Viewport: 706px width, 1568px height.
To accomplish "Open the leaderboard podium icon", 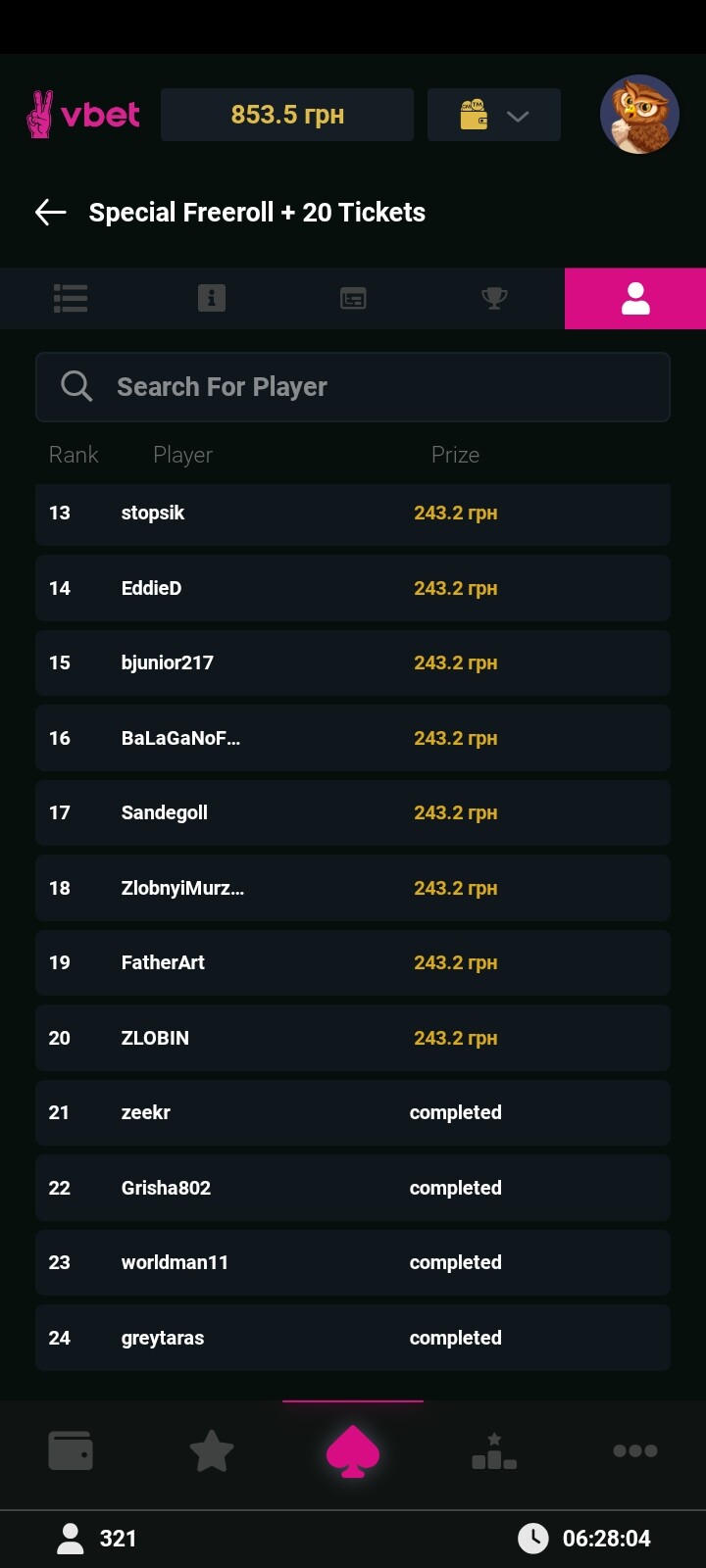I will 494,1450.
